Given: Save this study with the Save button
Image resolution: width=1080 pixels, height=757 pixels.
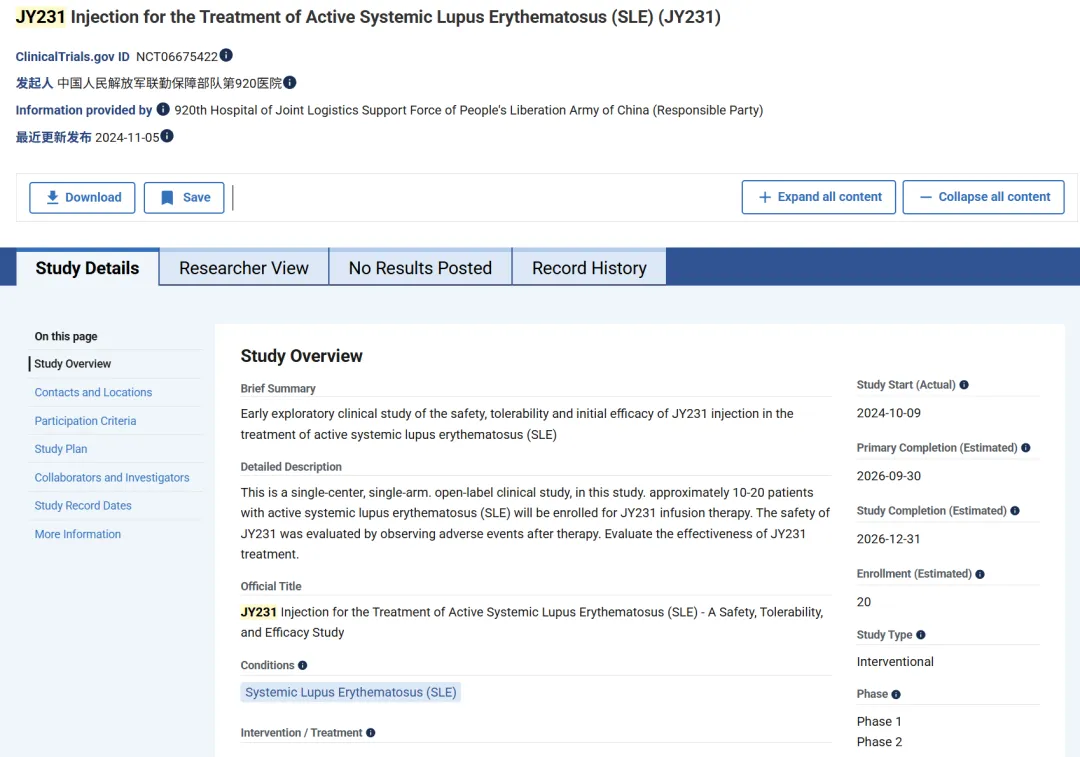Looking at the screenshot, I should pos(184,197).
